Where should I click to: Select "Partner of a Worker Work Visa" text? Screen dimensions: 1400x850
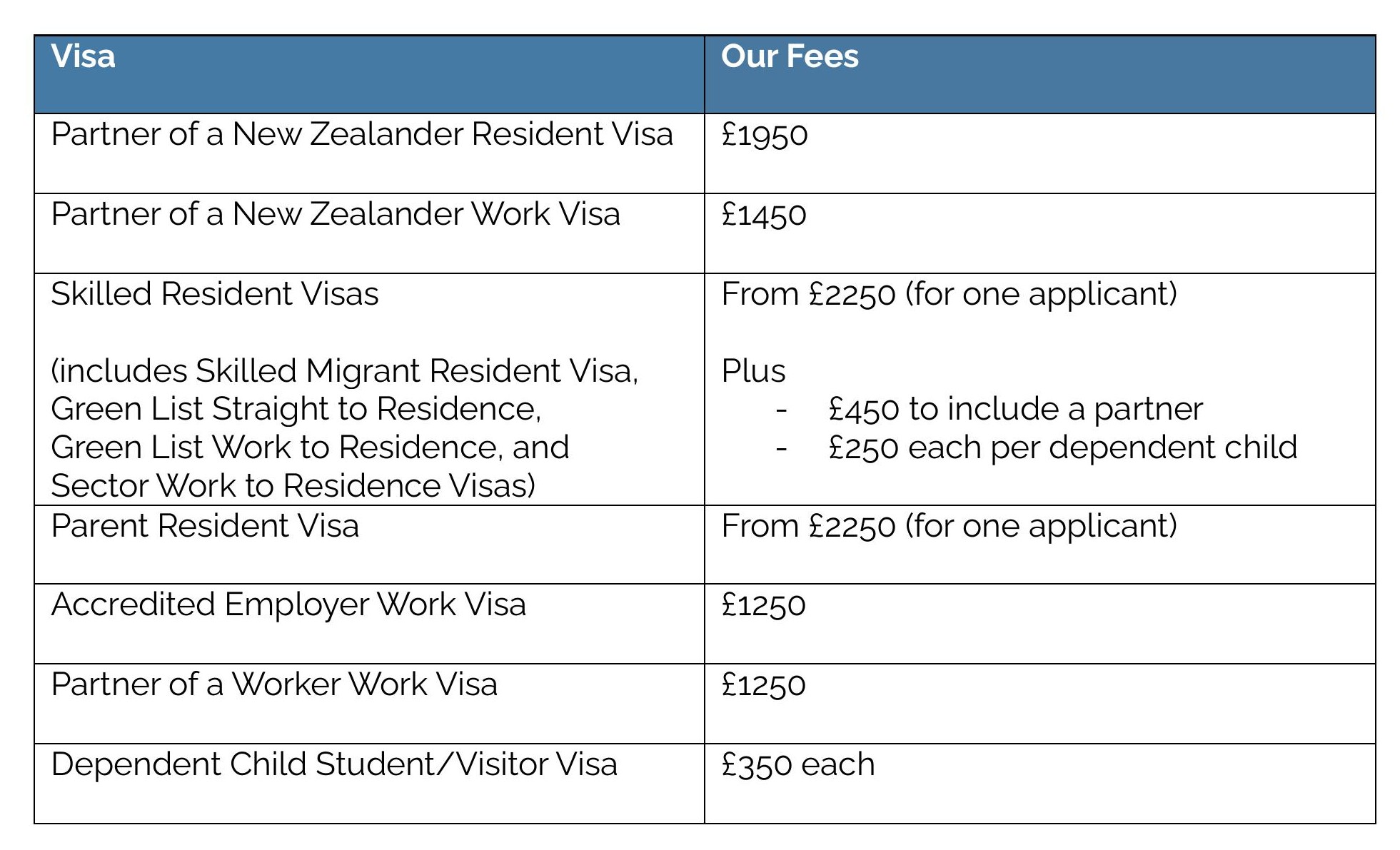[274, 684]
